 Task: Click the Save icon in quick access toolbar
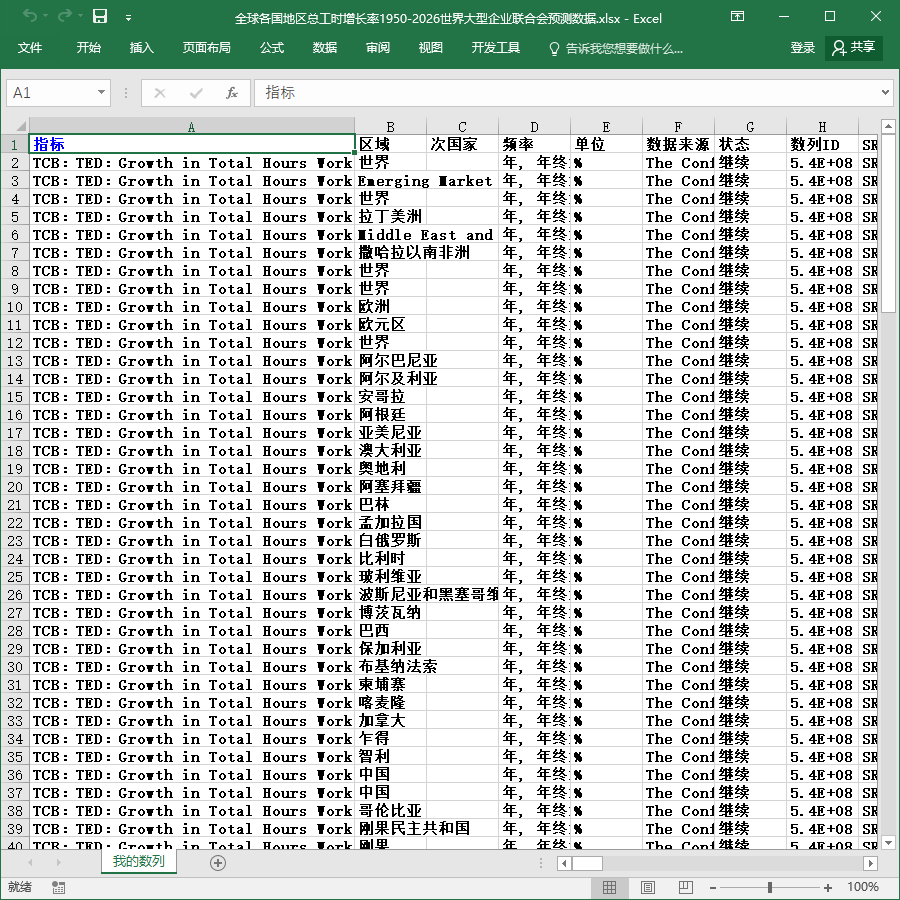click(100, 17)
